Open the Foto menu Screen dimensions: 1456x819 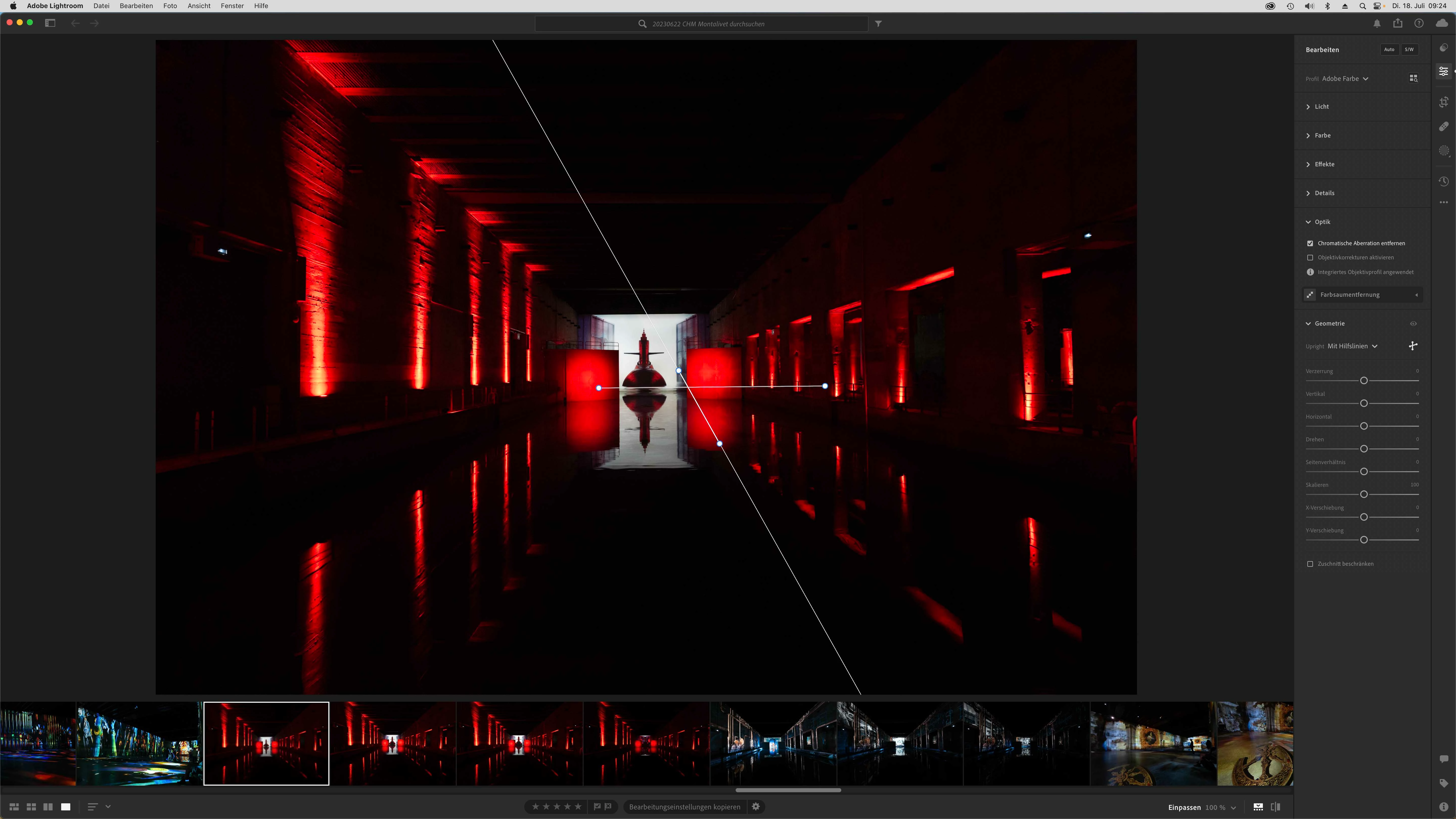coord(170,6)
